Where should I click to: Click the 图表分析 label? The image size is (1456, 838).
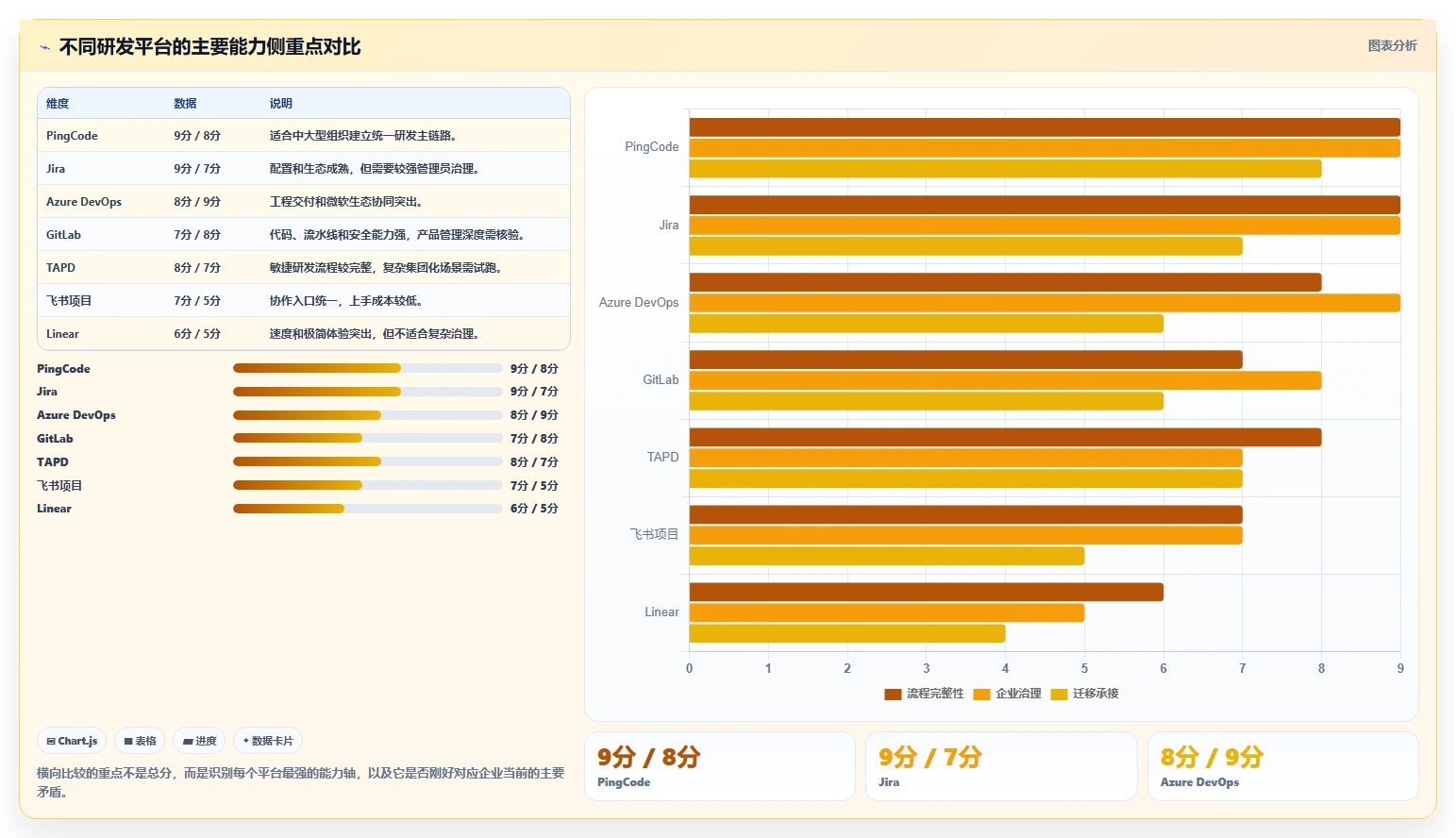click(1392, 45)
